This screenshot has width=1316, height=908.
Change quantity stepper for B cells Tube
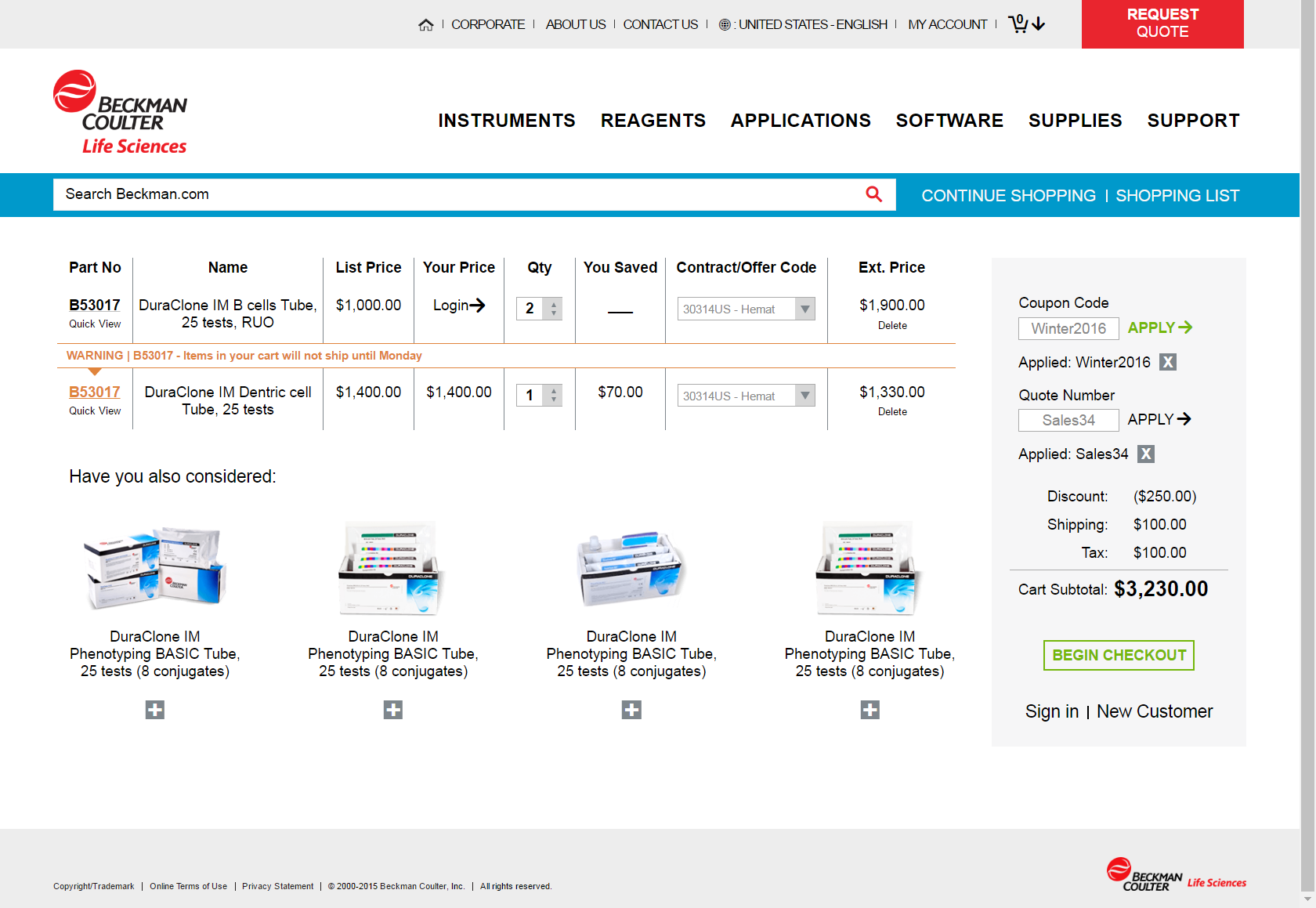tap(554, 309)
